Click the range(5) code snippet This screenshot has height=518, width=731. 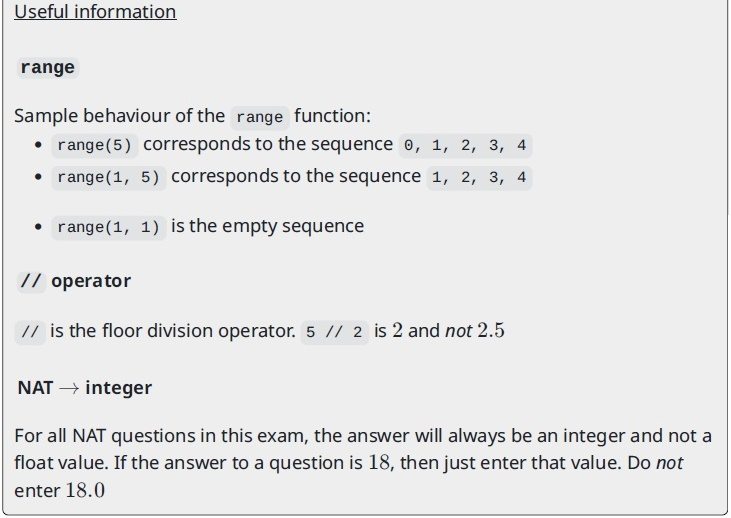(x=95, y=145)
